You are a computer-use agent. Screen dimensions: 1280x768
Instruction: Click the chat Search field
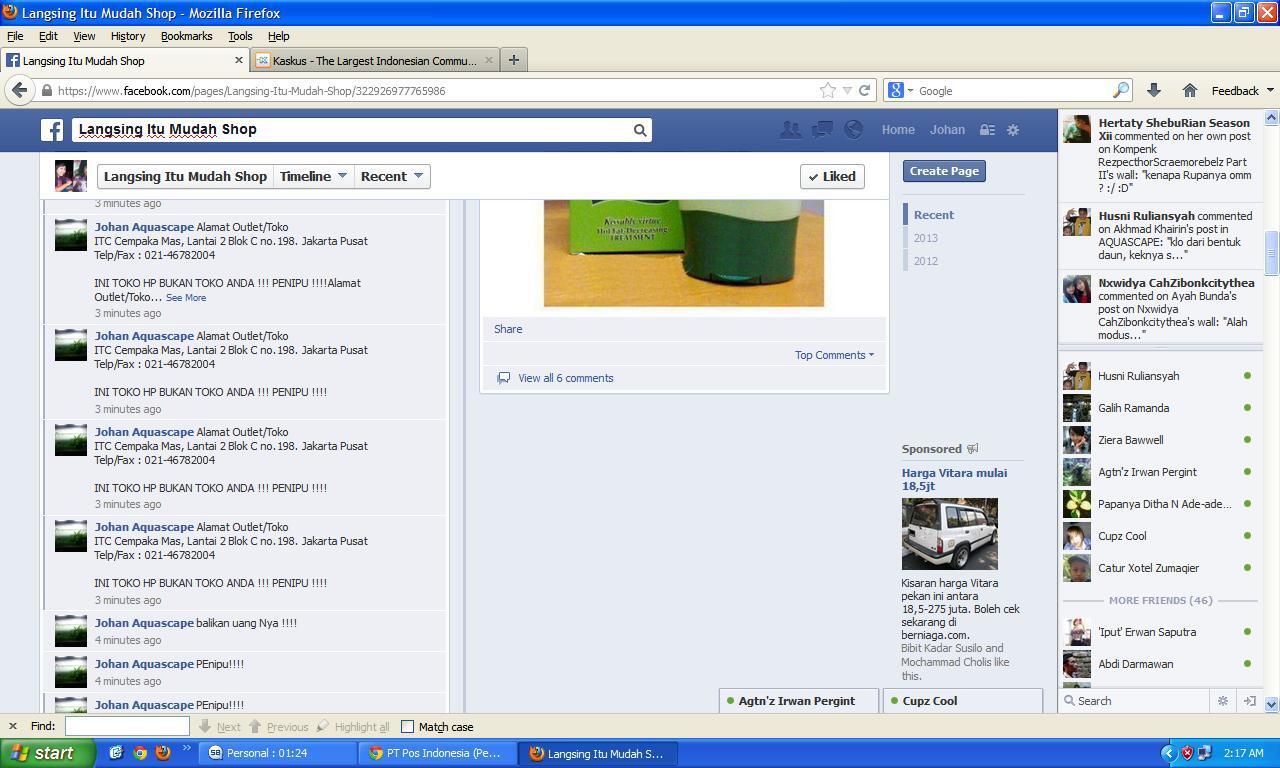point(1135,701)
